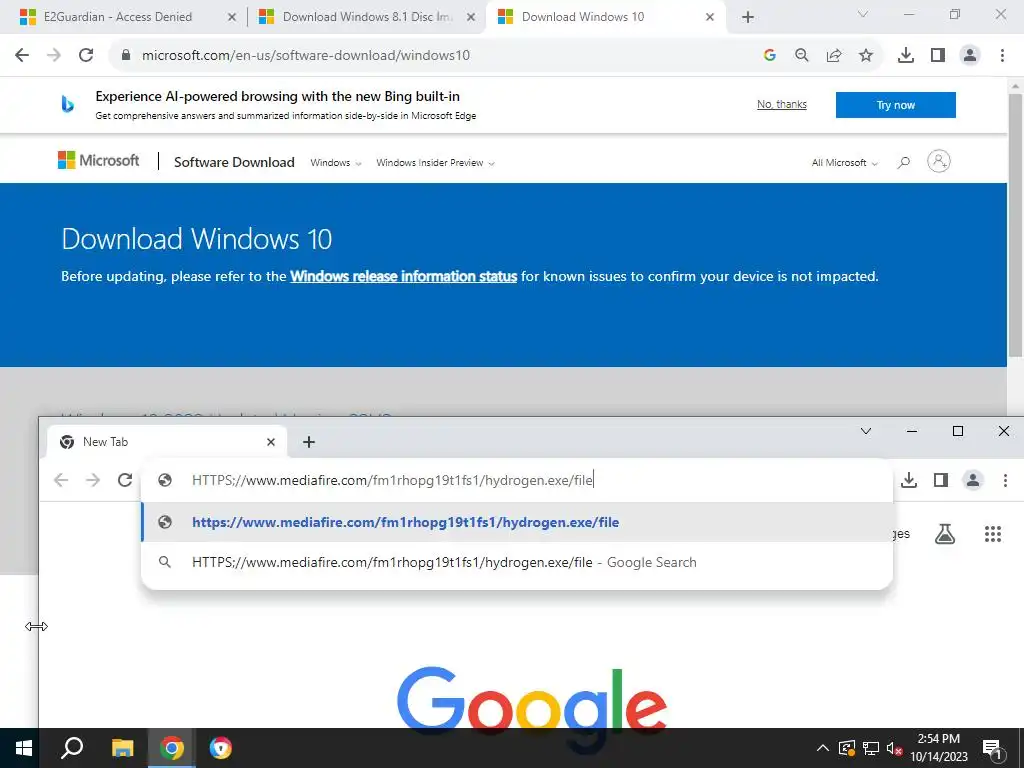Image resolution: width=1024 pixels, height=768 pixels.
Task: Click the Bing logo in the promo banner
Action: 67,104
